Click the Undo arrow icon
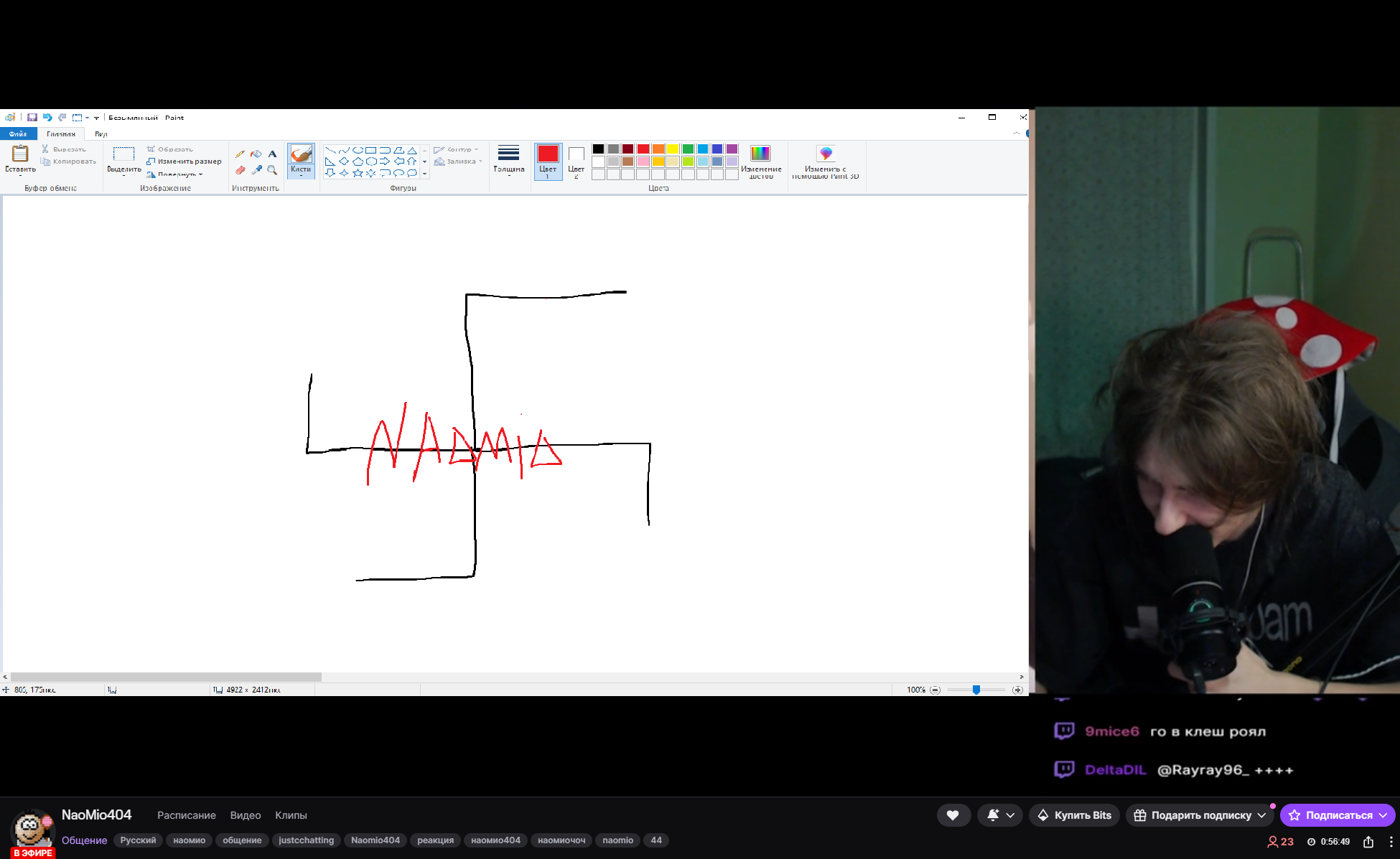 (x=47, y=118)
